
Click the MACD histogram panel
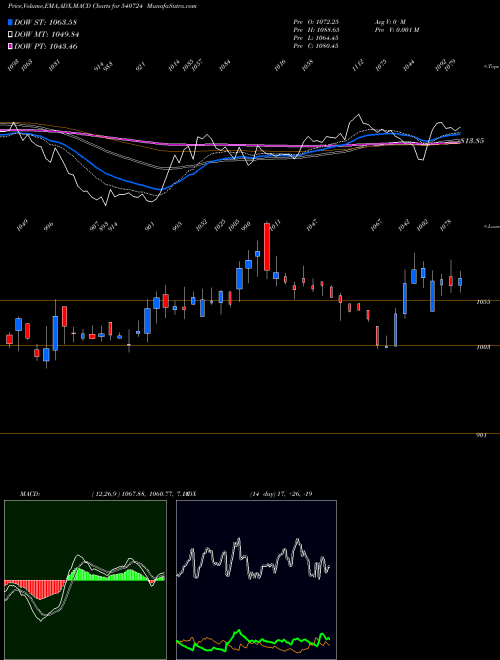tap(85, 580)
